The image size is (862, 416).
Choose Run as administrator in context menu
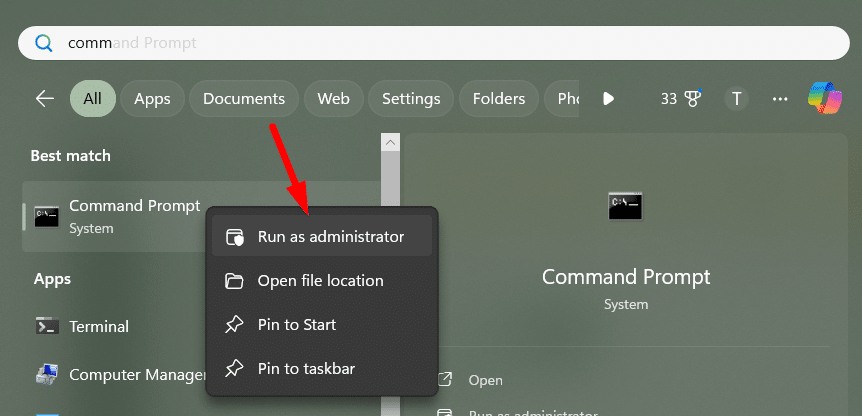(322, 236)
